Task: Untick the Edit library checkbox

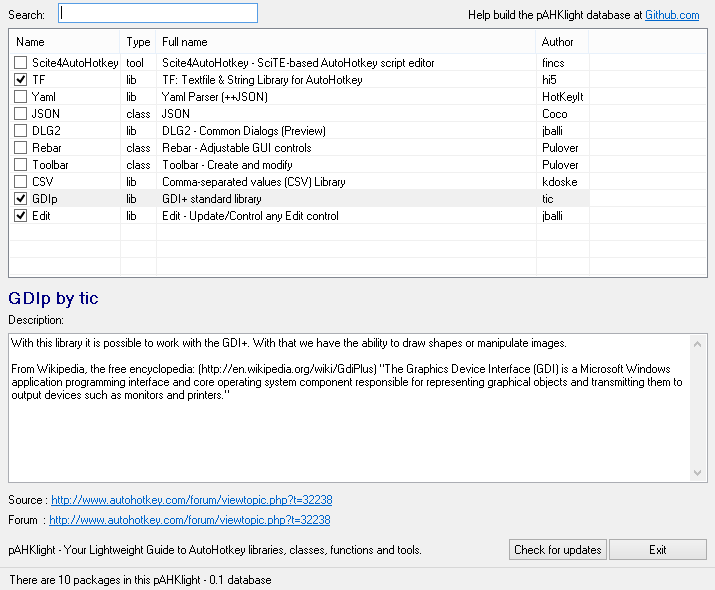Action: pos(21,216)
